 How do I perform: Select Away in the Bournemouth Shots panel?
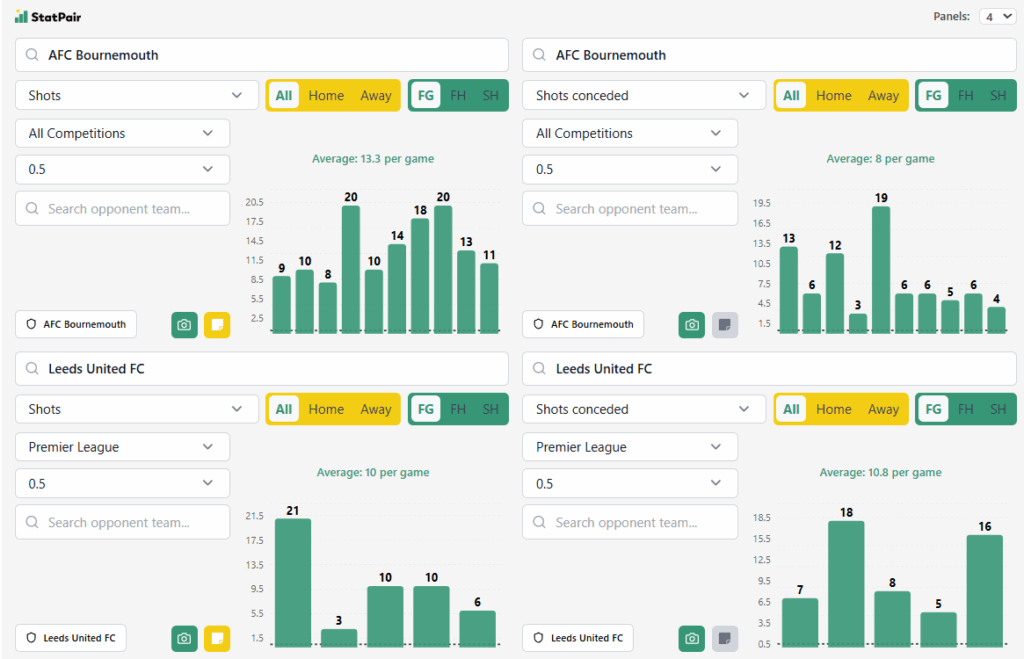(x=376, y=95)
